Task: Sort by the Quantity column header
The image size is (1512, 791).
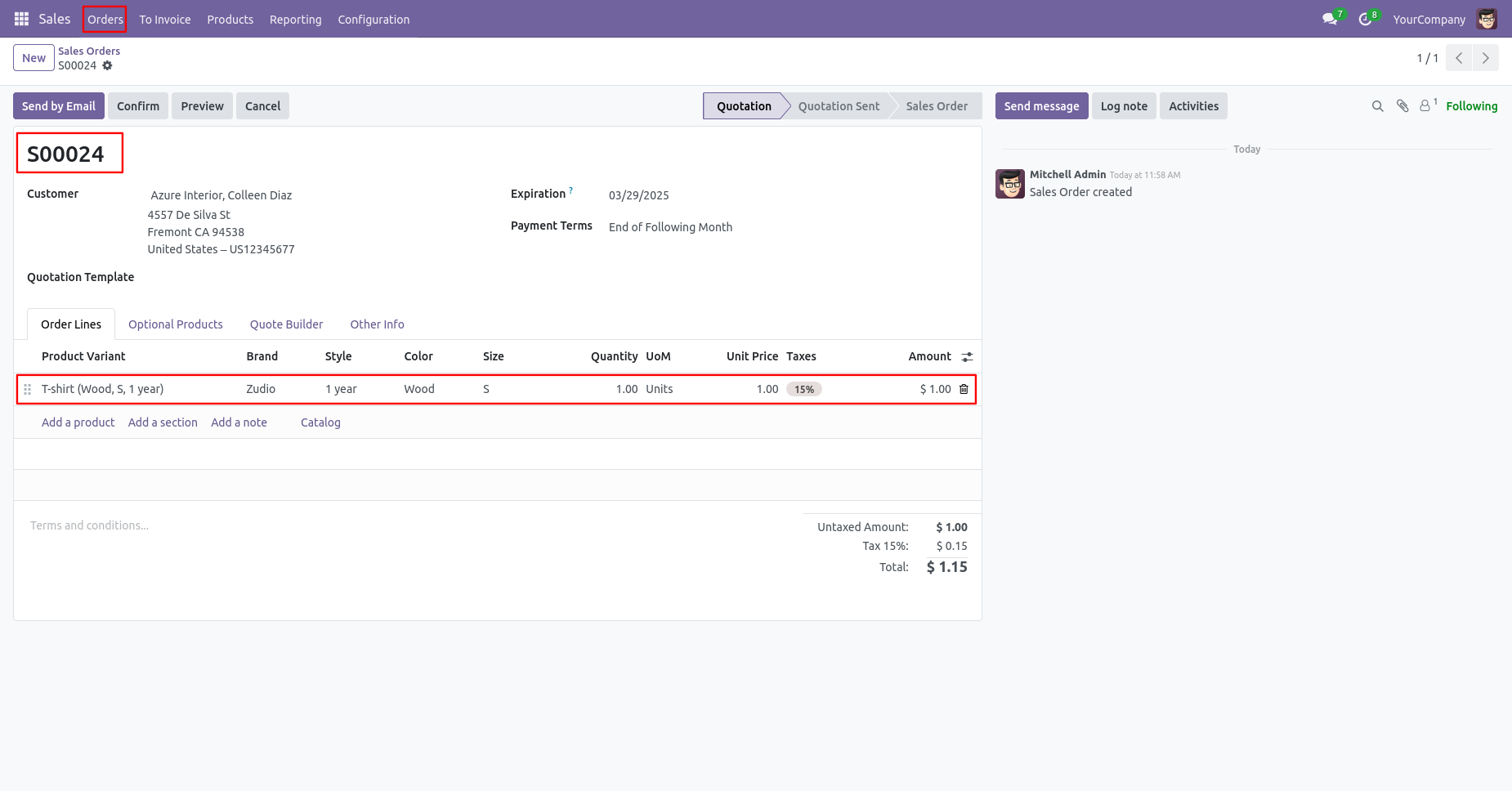Action: (x=614, y=356)
